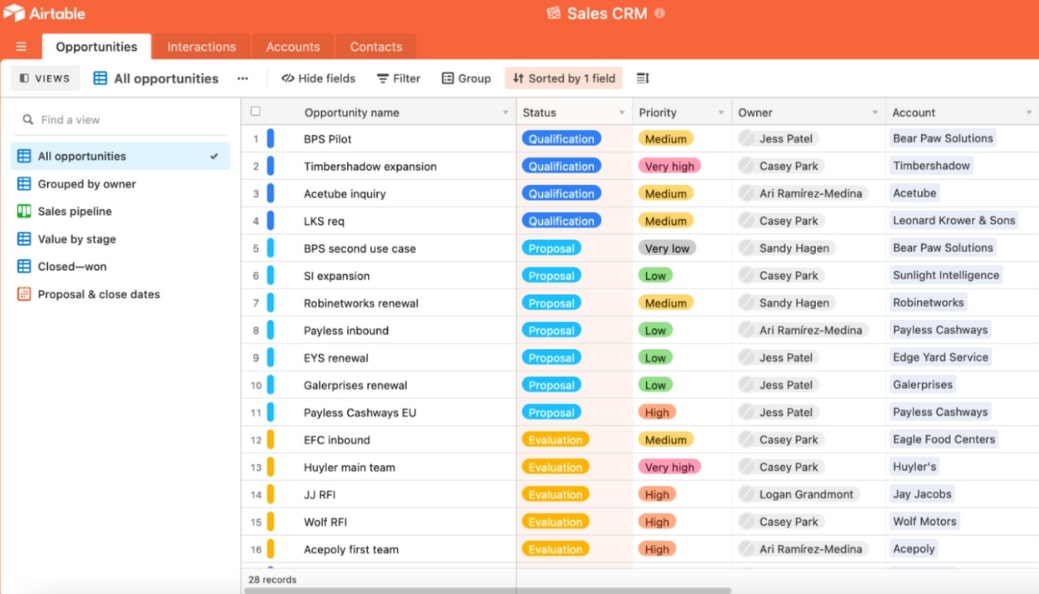Image resolution: width=1039 pixels, height=594 pixels.
Task: Open the three-dot menu beside All opportunities
Action: [x=242, y=78]
